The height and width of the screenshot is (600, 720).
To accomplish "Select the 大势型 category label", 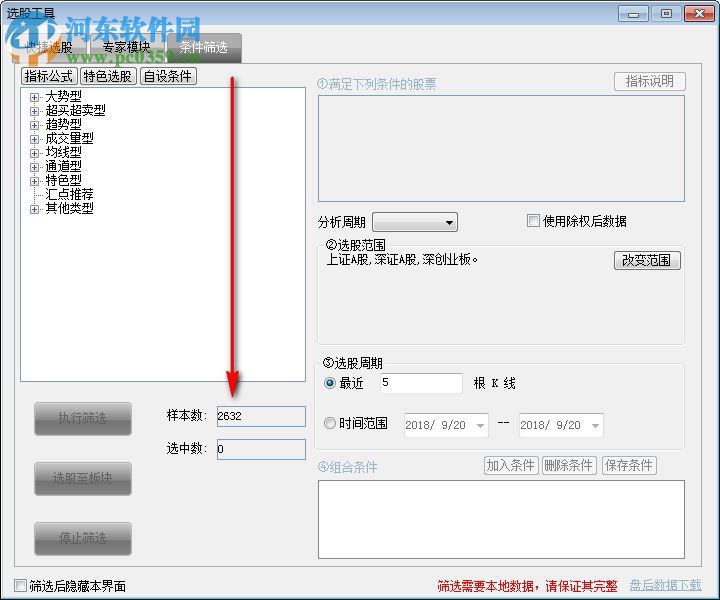I will (63, 96).
